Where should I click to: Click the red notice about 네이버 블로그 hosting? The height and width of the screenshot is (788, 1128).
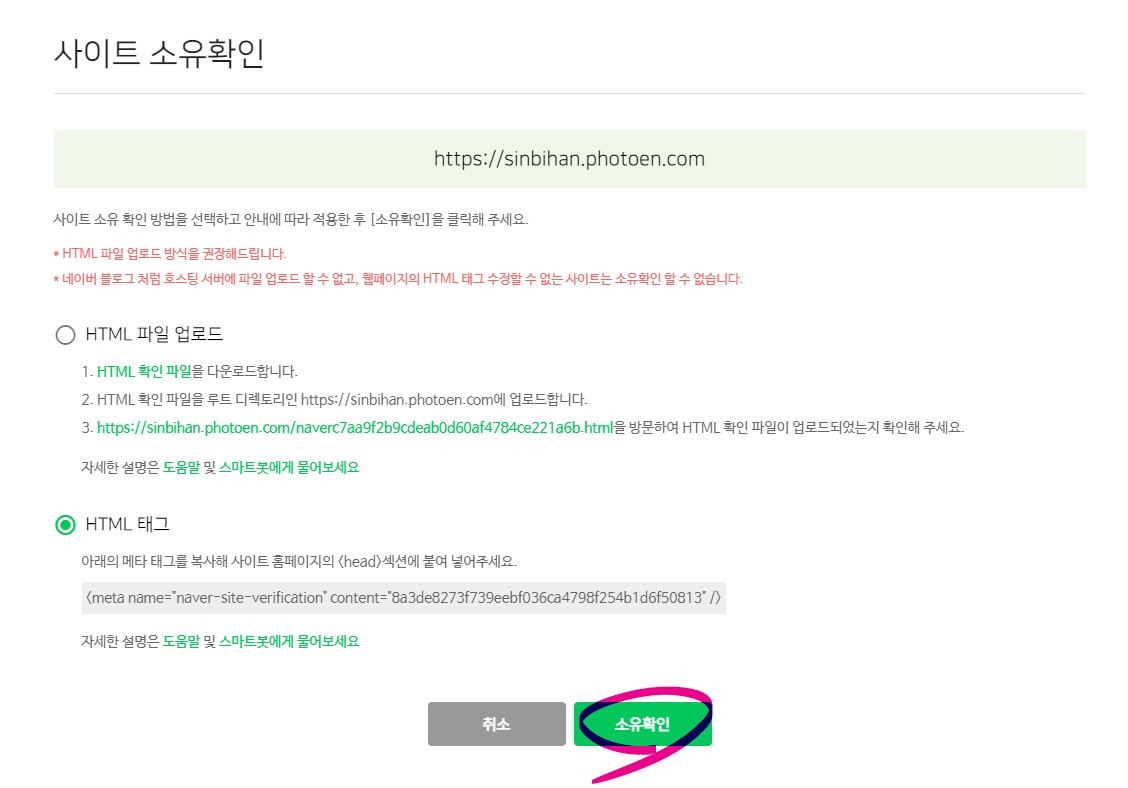coord(398,278)
